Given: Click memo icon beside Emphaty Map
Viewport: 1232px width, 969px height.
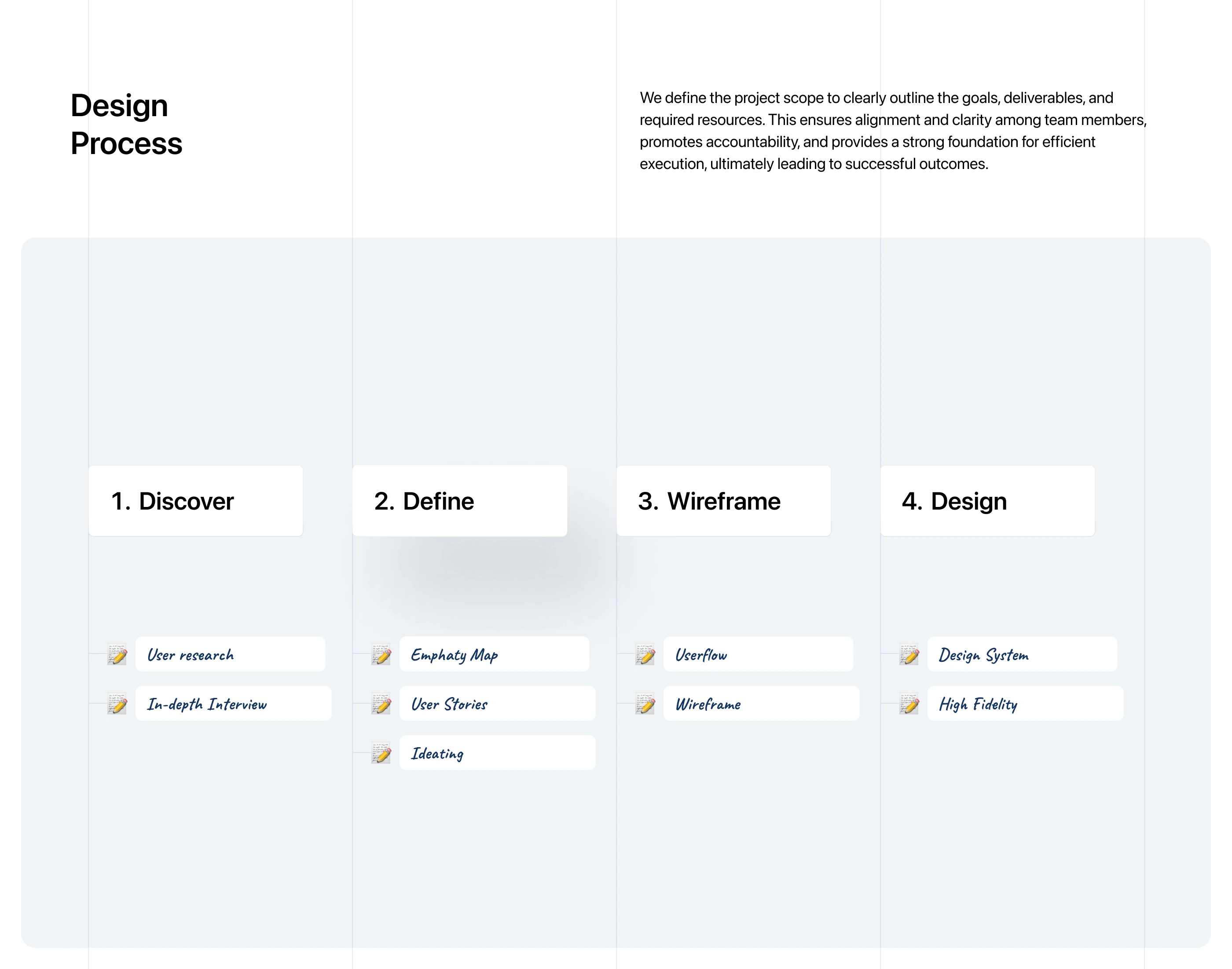Looking at the screenshot, I should [x=381, y=654].
